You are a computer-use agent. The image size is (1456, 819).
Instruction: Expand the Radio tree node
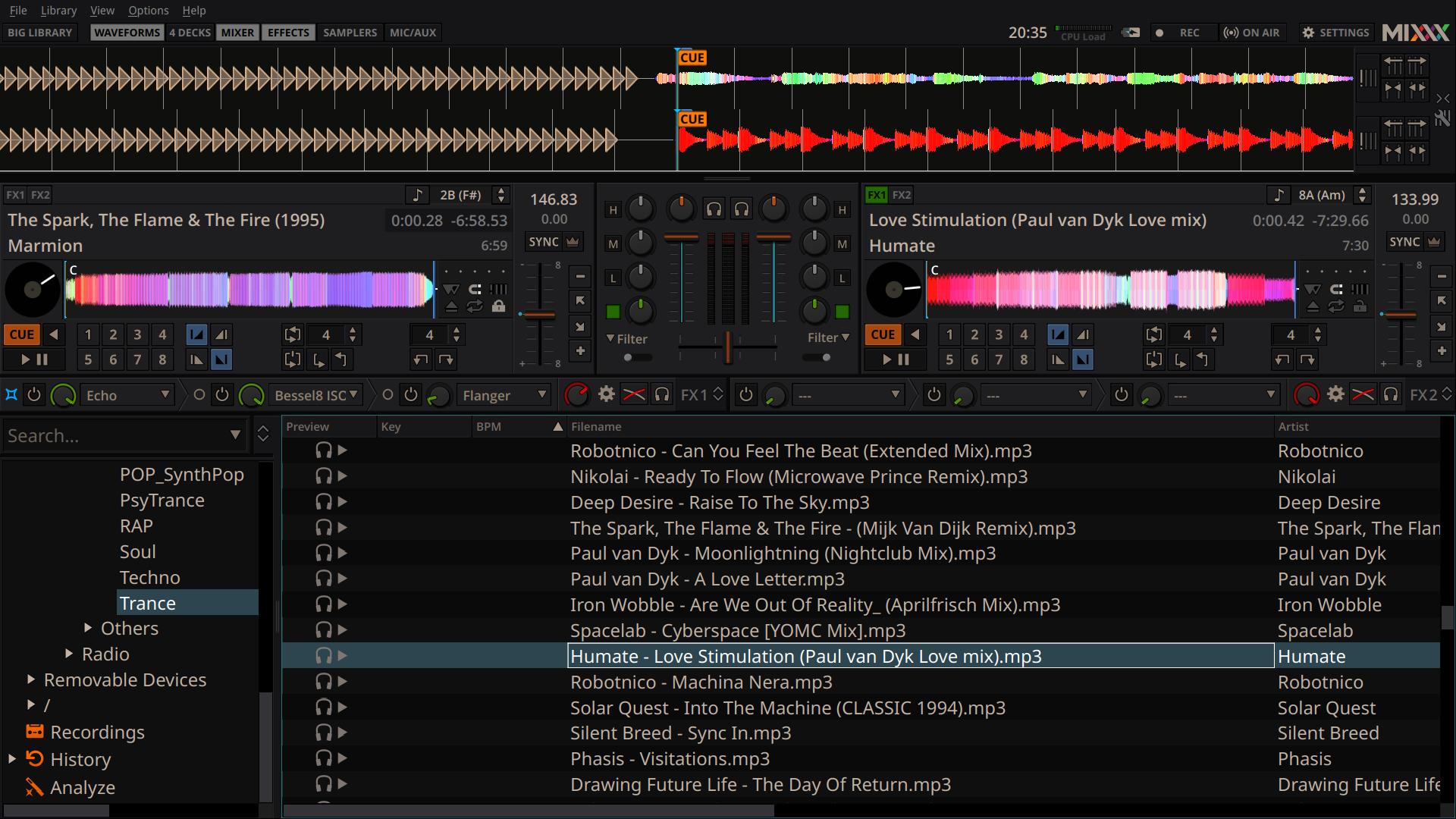point(69,654)
